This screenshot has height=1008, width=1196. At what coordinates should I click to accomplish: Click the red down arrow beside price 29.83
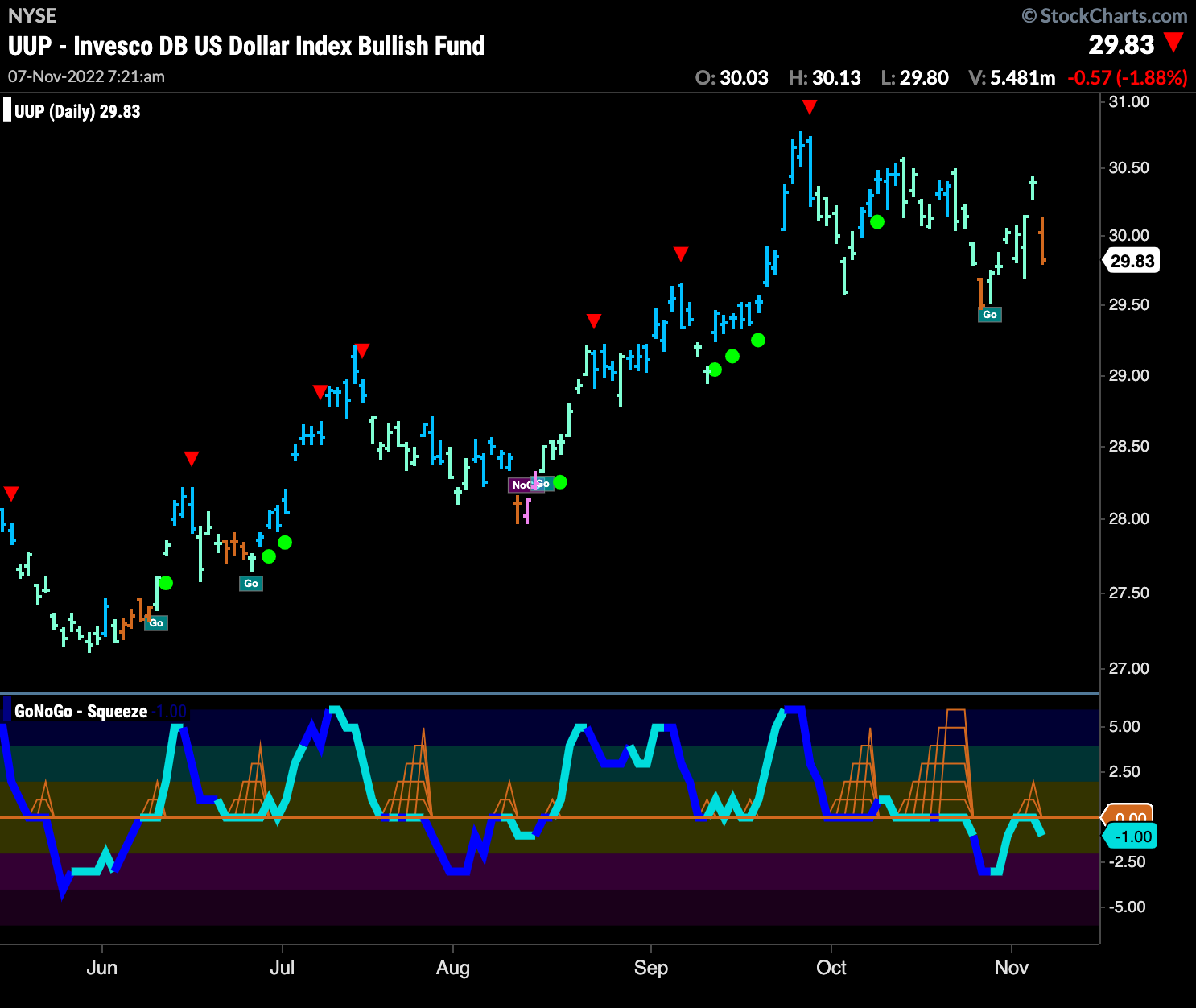click(x=1174, y=43)
